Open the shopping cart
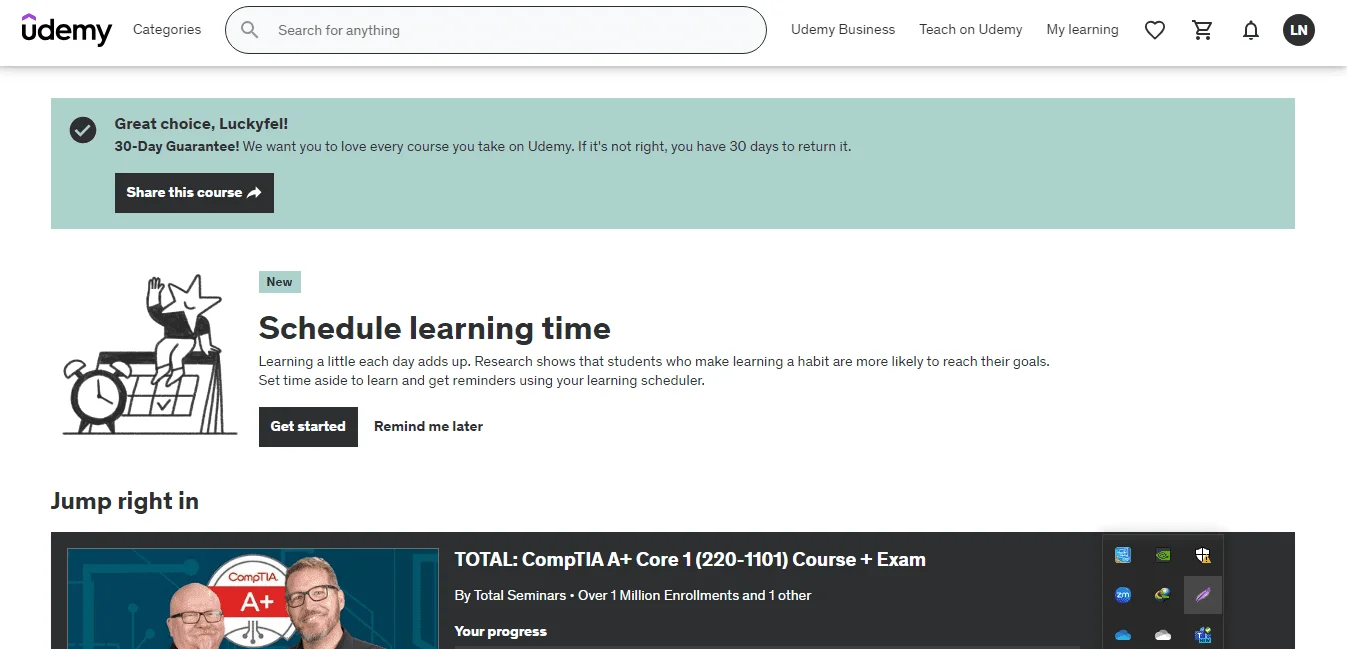1347x649 pixels. coord(1203,30)
